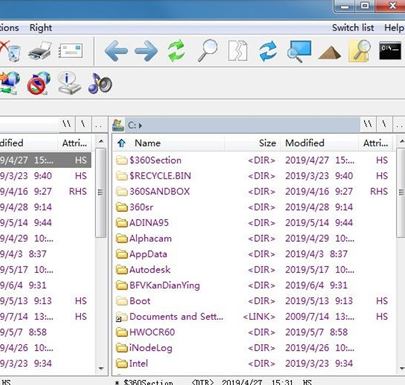Click the envelope mail icon
This screenshot has height=385, width=405.
point(70,51)
